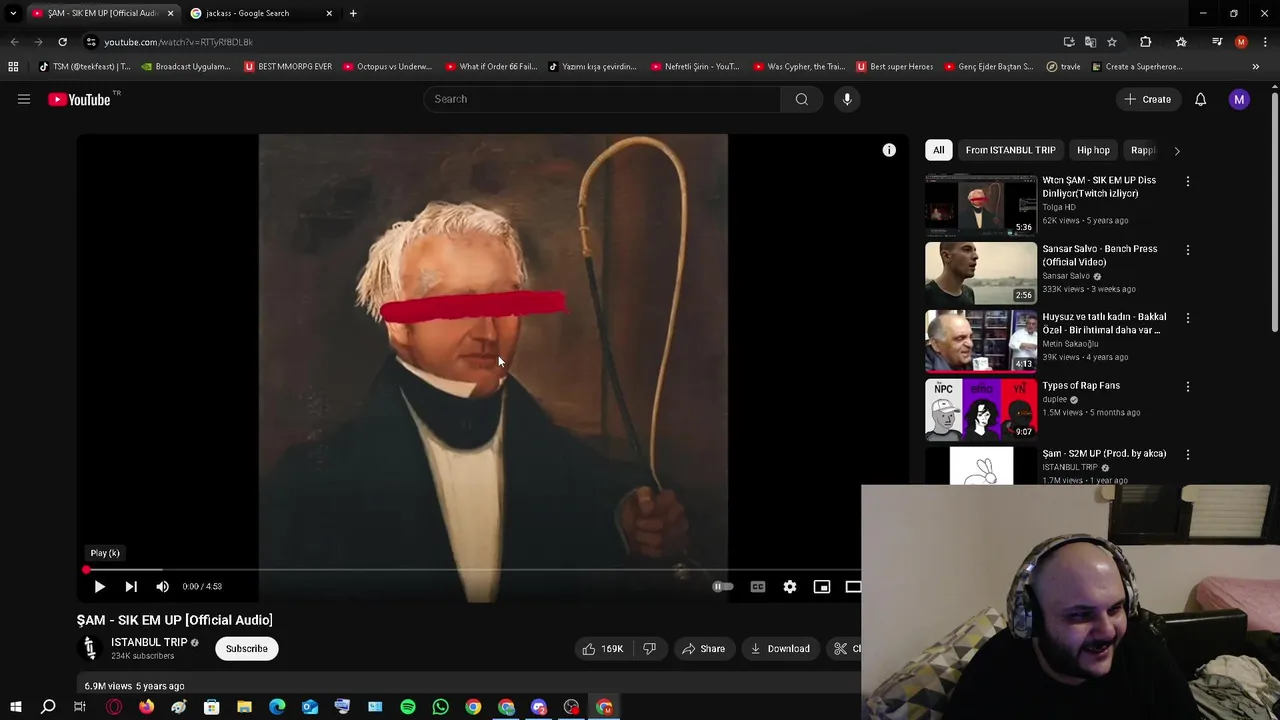Toggle autoplay switch in player
This screenshot has width=1280, height=720.
tap(723, 587)
